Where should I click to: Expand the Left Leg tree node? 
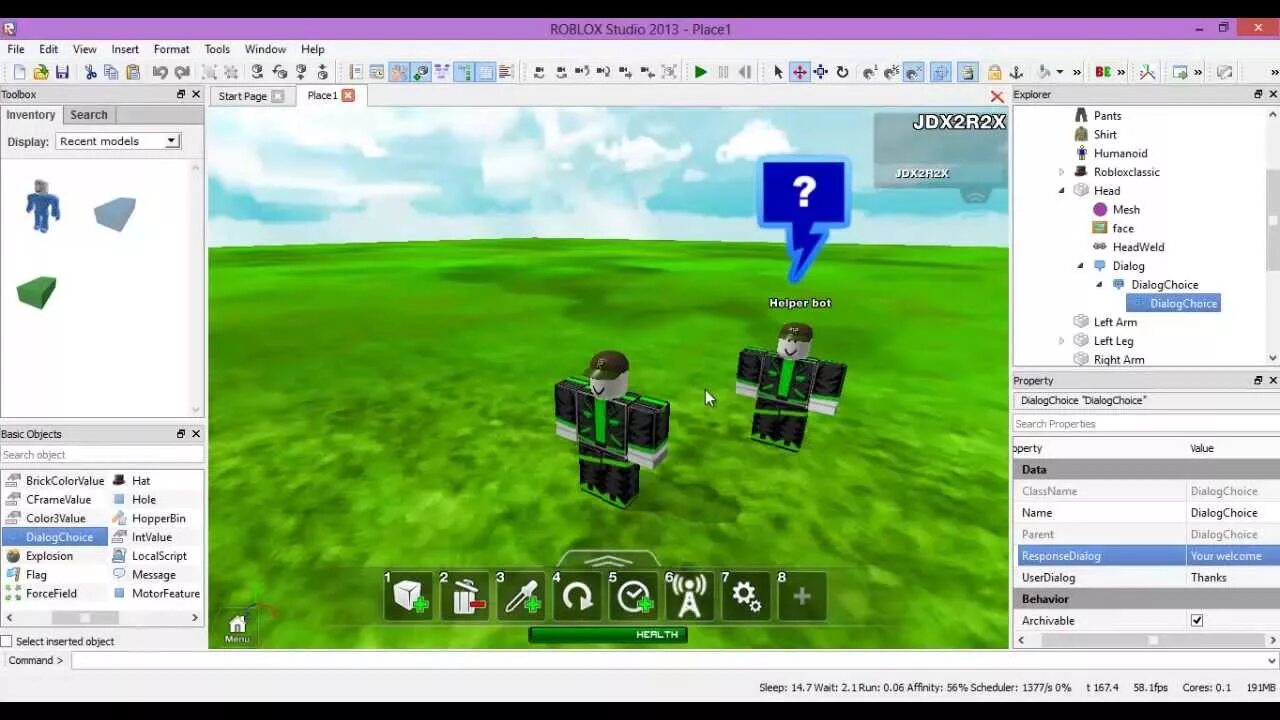point(1062,341)
